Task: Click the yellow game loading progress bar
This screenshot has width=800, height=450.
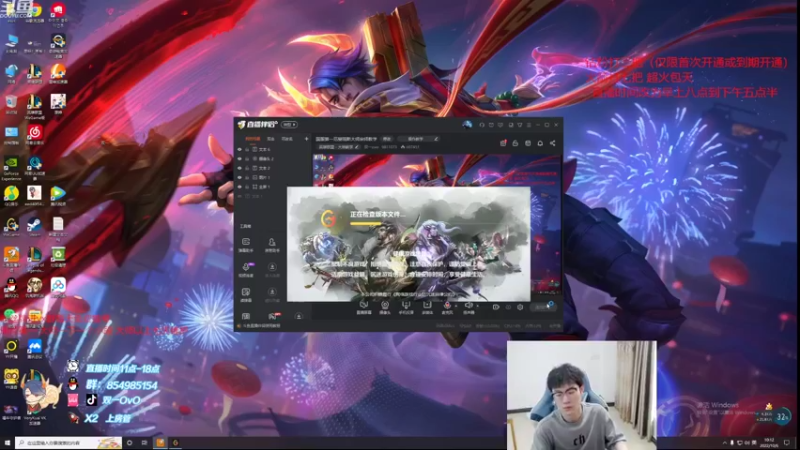Action: 365,223
